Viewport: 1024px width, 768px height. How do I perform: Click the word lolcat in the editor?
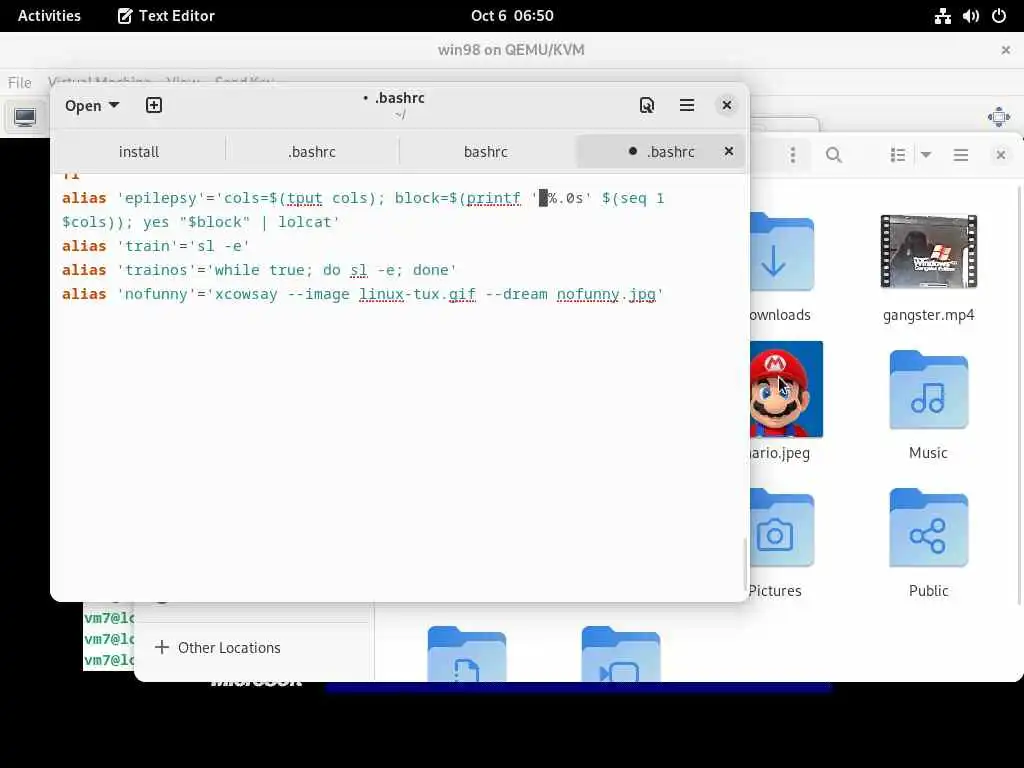[304, 222]
